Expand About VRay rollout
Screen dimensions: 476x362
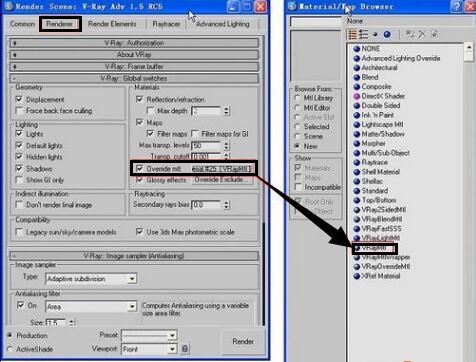(x=134, y=55)
